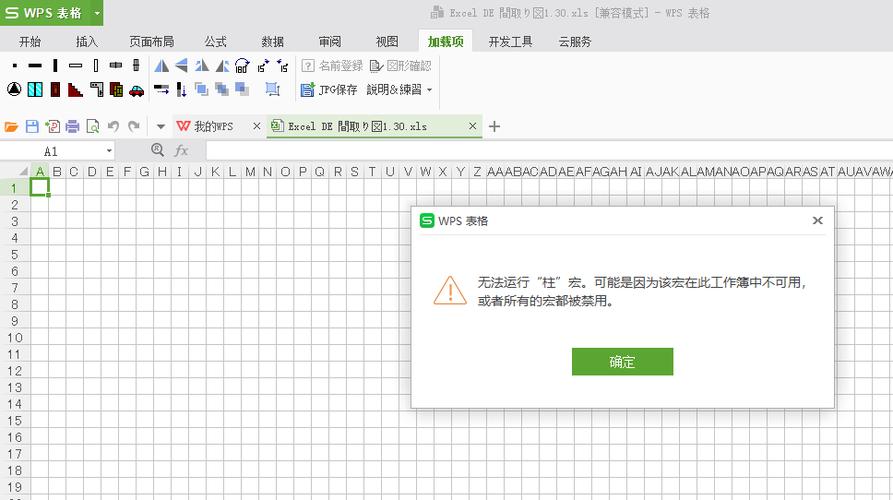The image size is (893, 500).
Task: Insert the furniture cabinet shape
Action: [116, 89]
